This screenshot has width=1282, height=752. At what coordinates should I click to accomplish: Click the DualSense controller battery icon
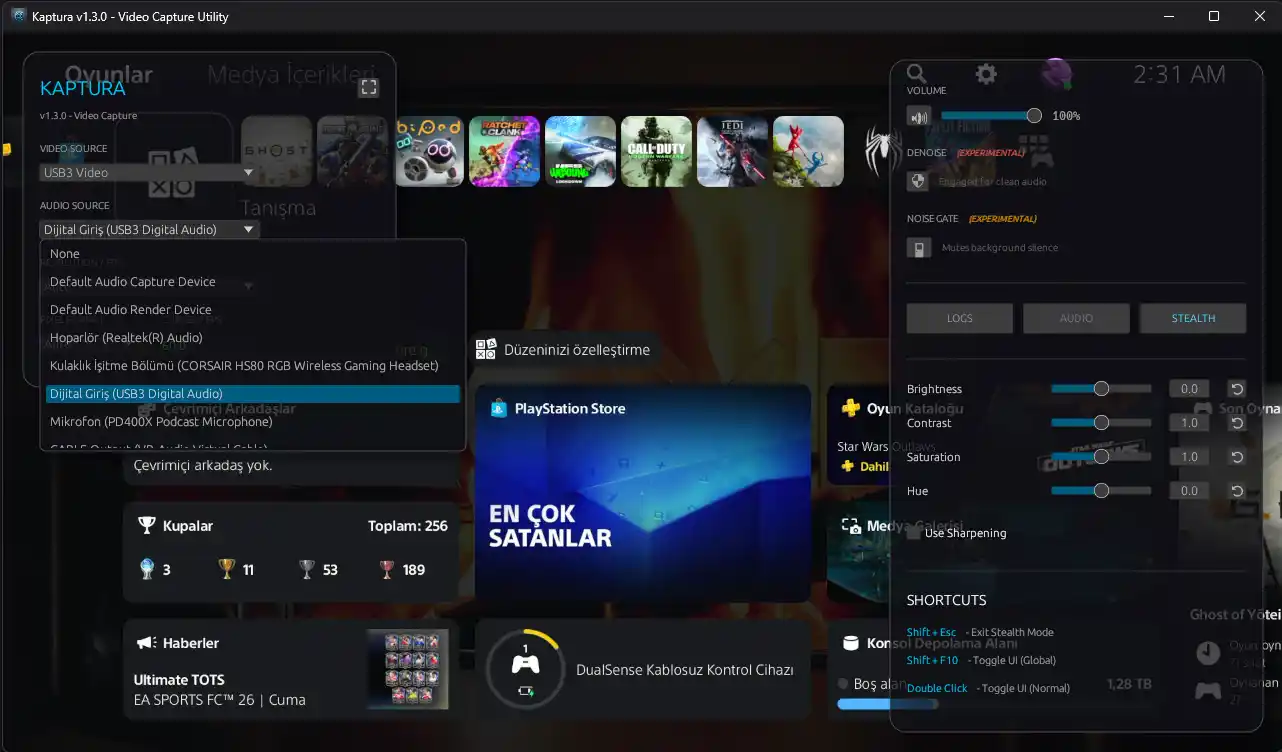[x=525, y=690]
